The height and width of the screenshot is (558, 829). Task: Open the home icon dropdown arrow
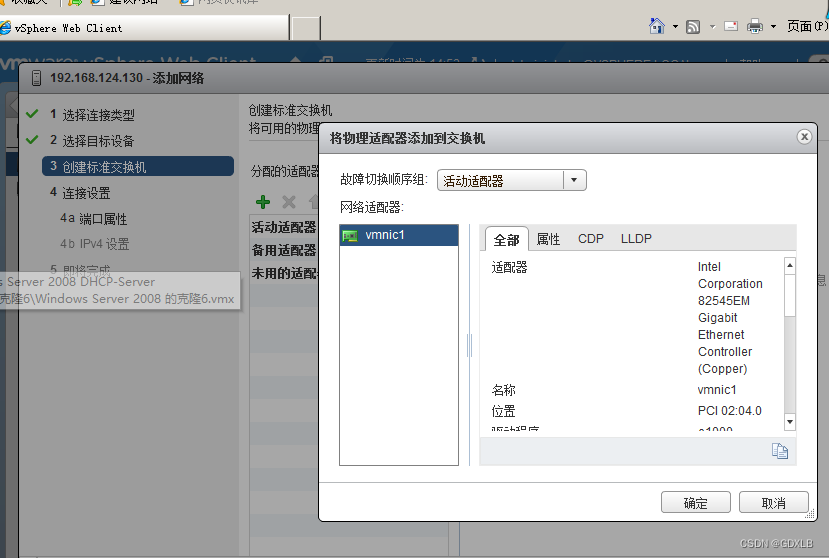click(x=675, y=26)
